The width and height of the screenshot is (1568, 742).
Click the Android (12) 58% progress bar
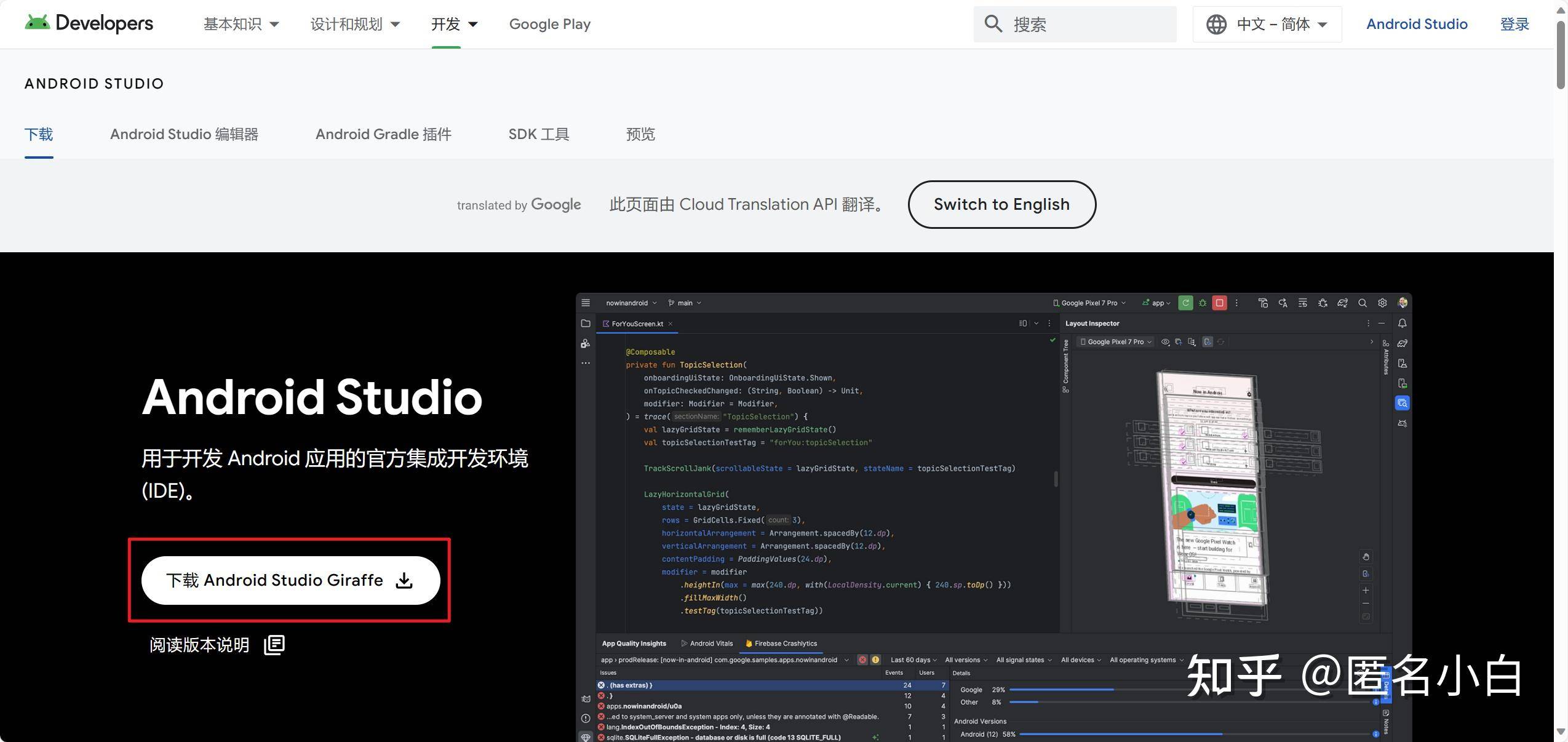click(1195, 734)
